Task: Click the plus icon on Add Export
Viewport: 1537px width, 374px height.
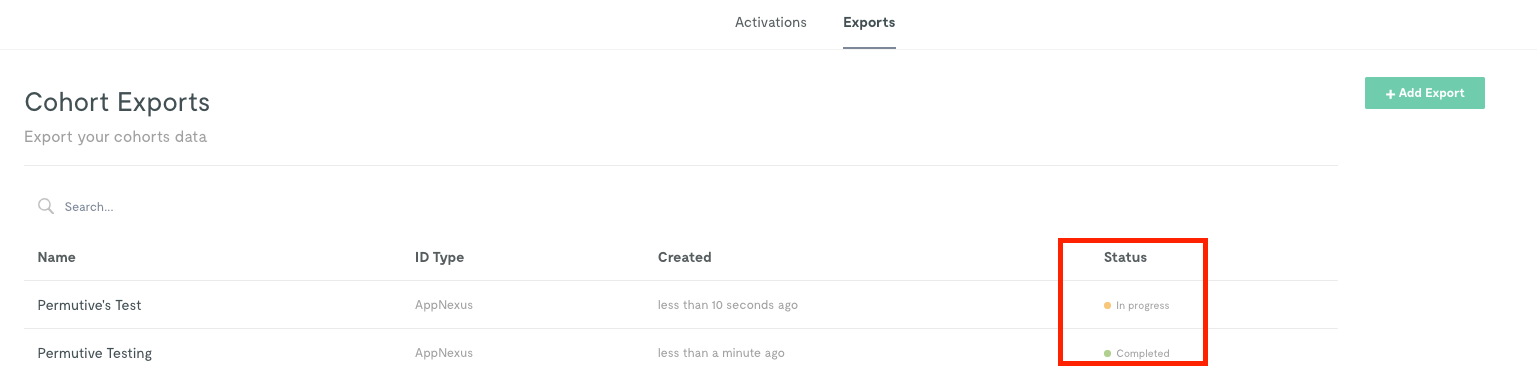Action: pos(1390,93)
